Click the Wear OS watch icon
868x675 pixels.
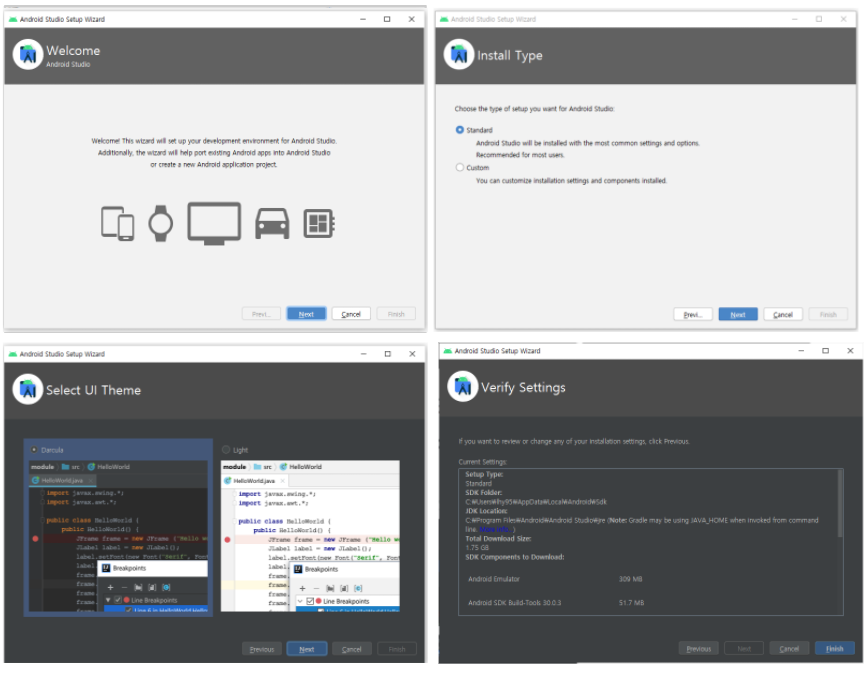[x=161, y=223]
